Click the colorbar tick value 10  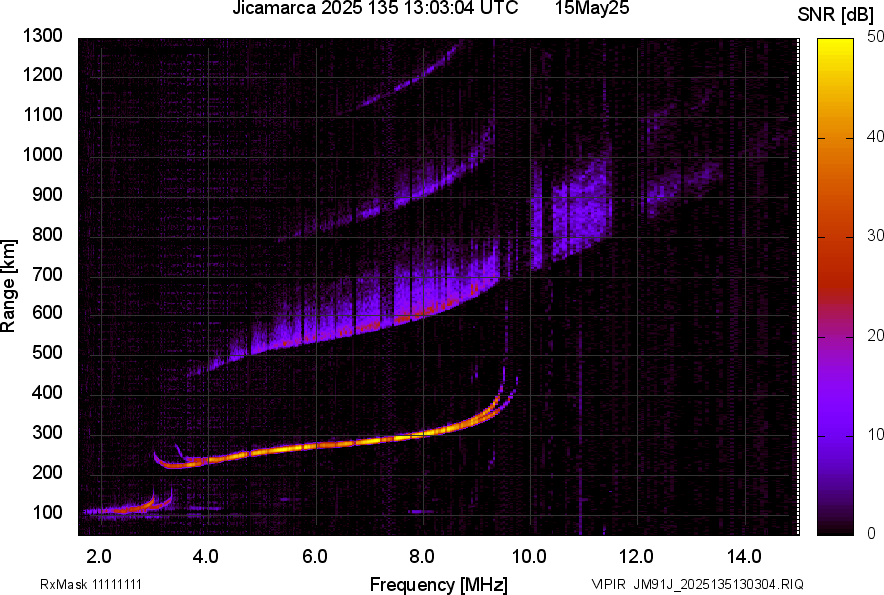(875, 434)
